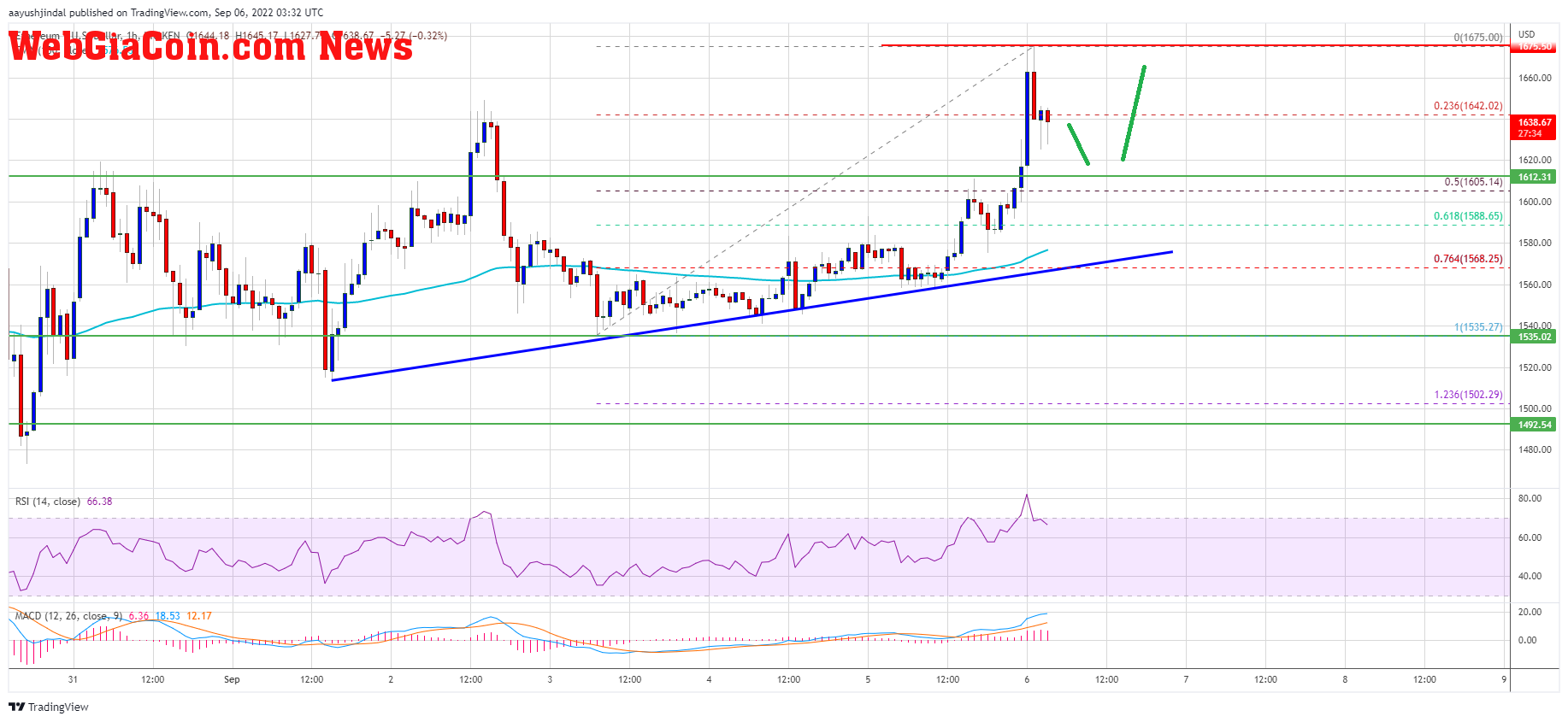Screen dimensions: 1568x722
Task: Click the 1480.00 price axis label
Action: (1535, 449)
